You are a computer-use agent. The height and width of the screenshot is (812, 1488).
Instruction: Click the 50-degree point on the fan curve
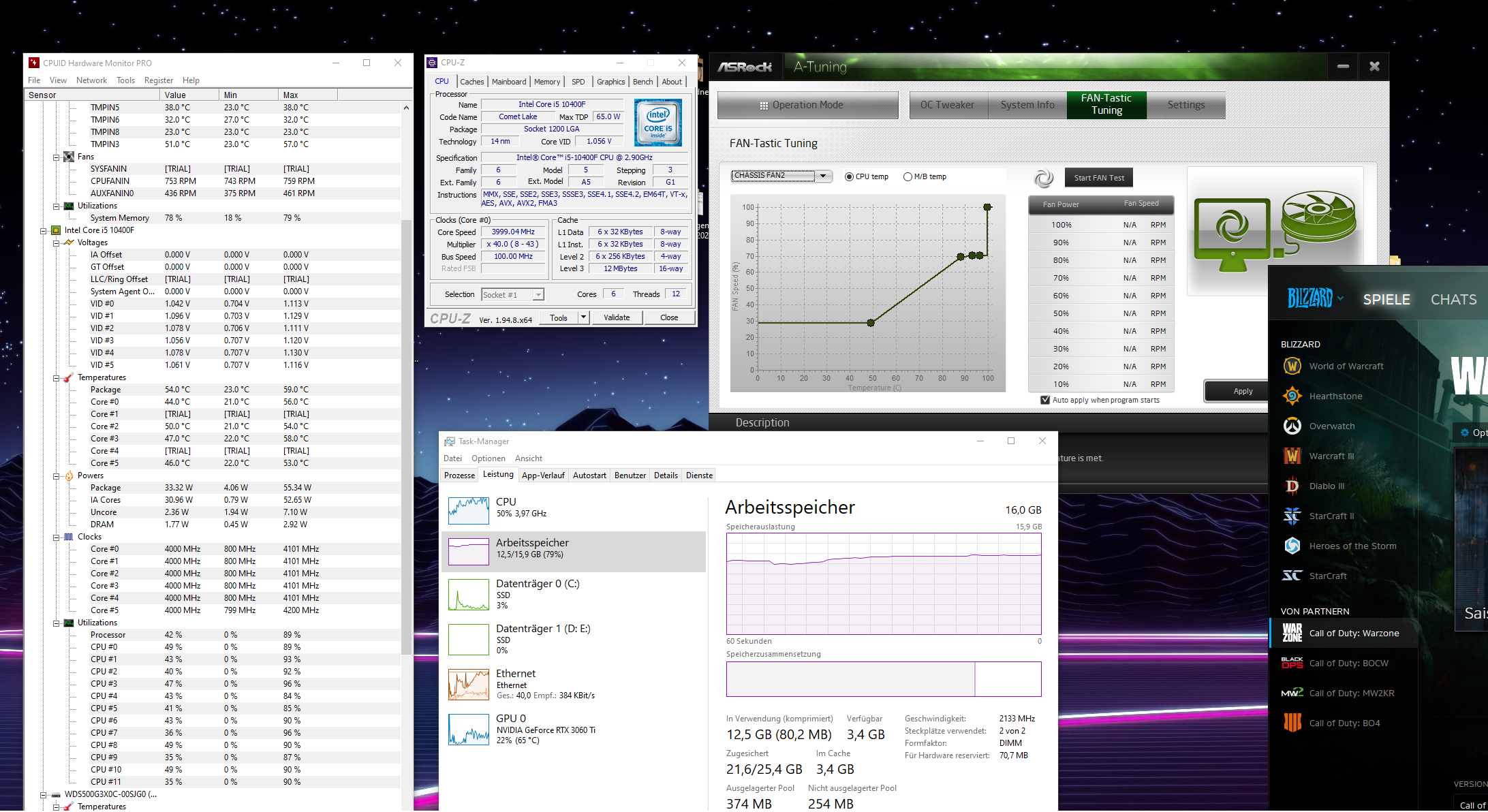click(871, 323)
